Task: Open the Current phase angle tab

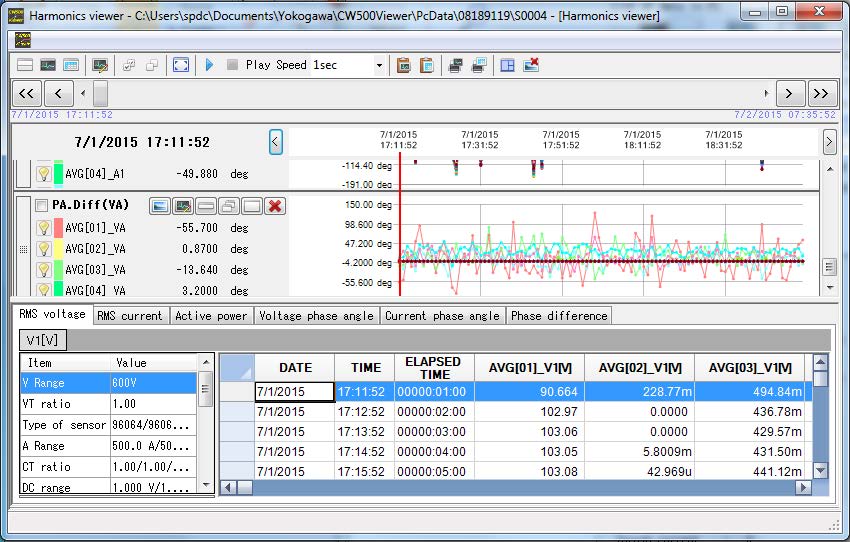Action: 442,316
